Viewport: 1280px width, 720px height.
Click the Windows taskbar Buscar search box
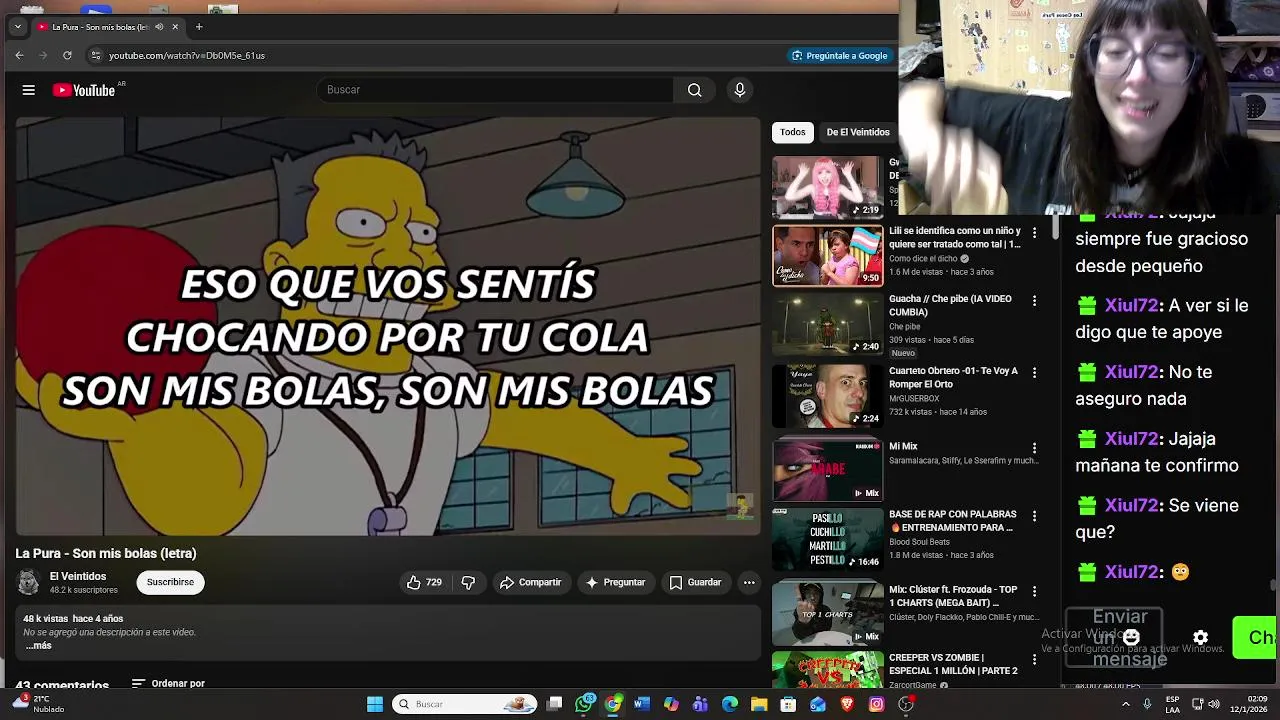point(464,704)
